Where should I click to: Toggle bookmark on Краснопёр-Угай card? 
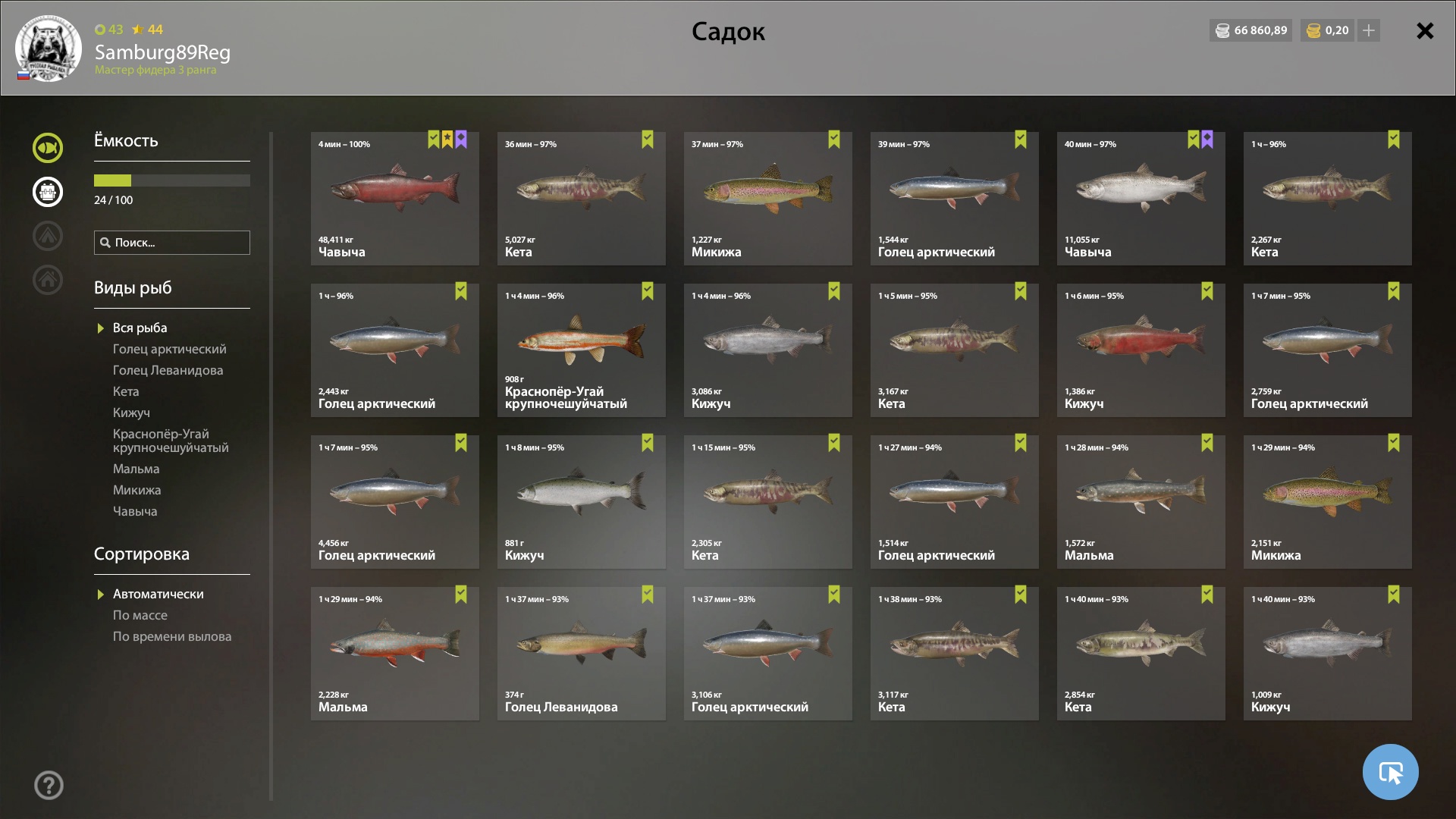click(648, 291)
